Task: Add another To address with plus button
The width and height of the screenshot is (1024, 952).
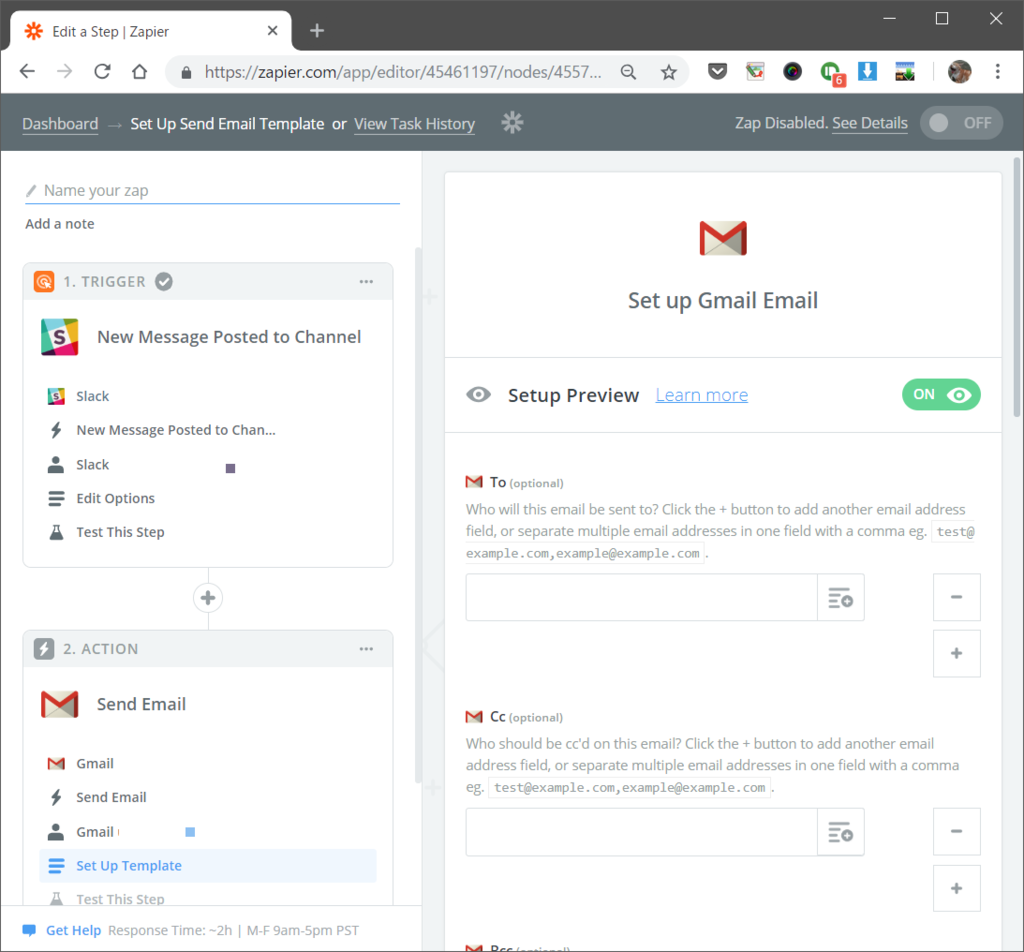Action: (956, 653)
